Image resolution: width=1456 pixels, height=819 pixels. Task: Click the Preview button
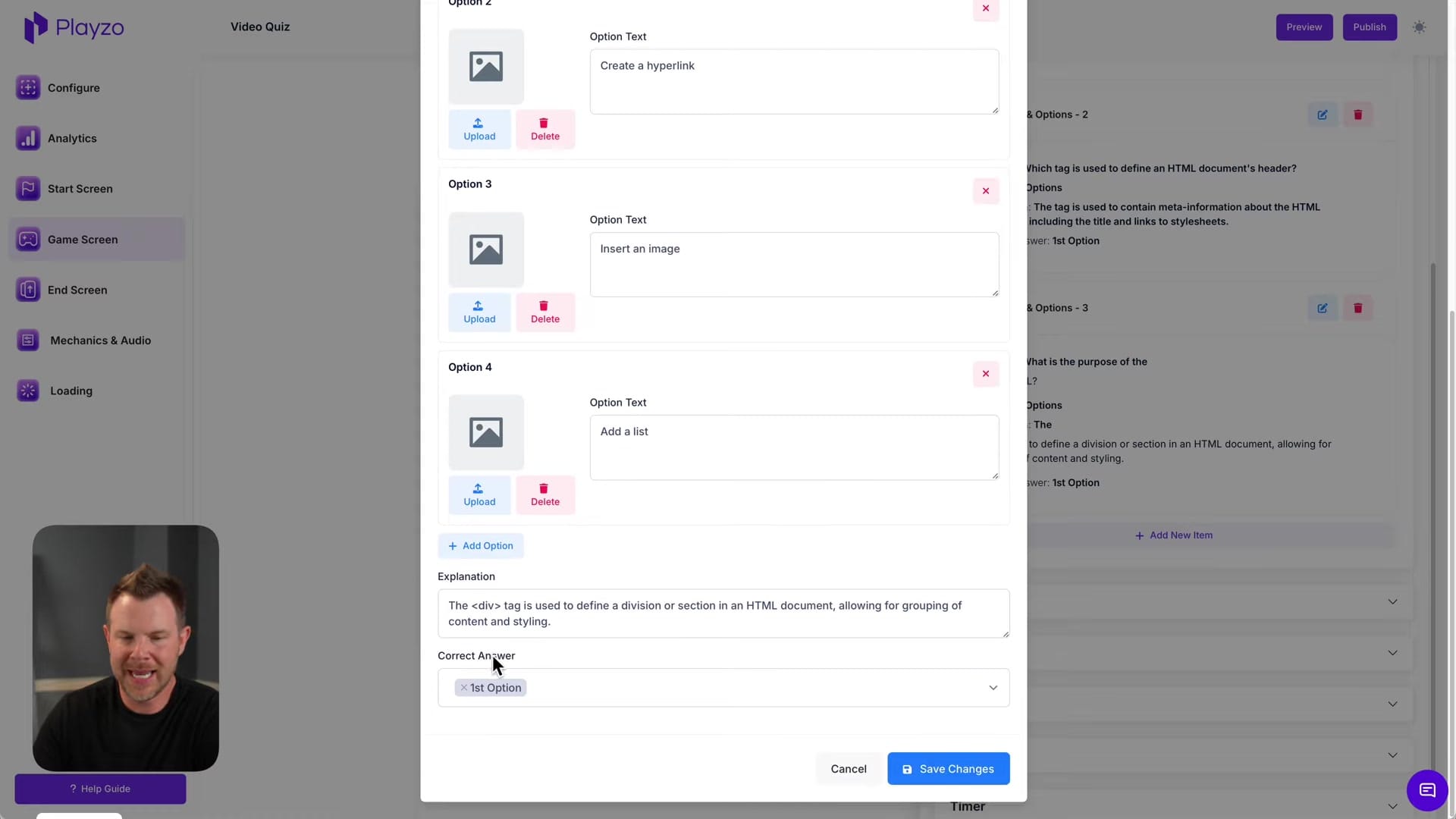pos(1304,27)
